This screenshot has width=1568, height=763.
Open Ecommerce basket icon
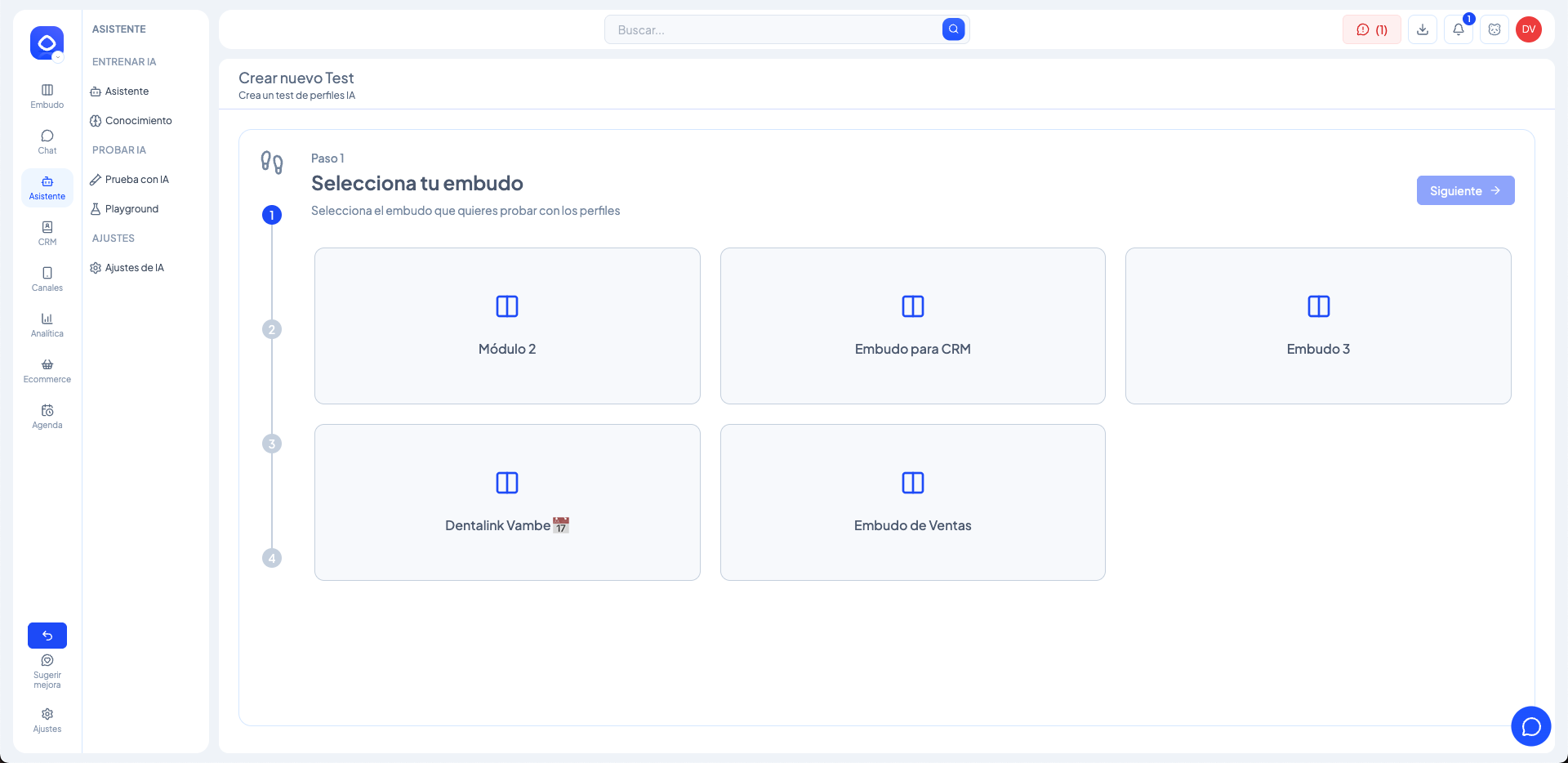point(47,370)
